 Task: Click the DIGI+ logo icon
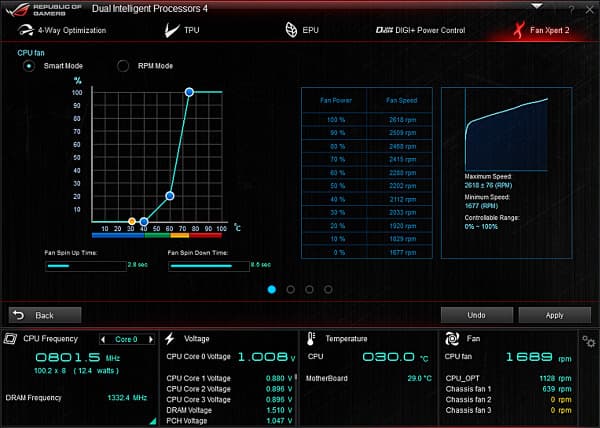pyautogui.click(x=384, y=30)
